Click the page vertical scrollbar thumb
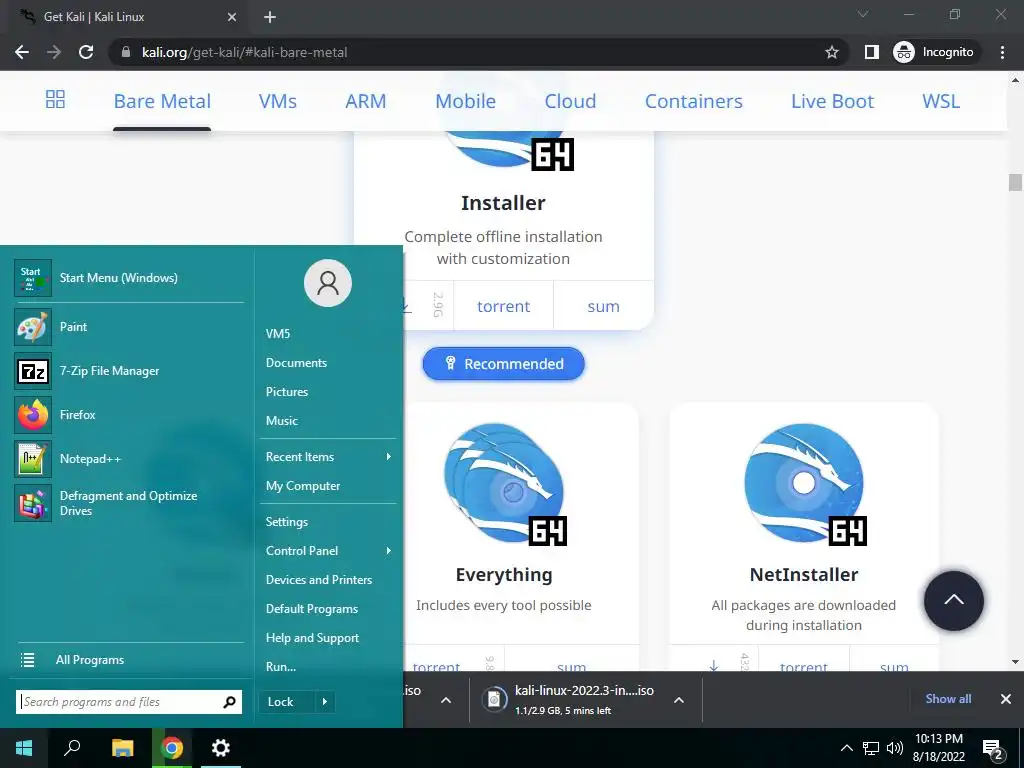This screenshot has width=1024, height=768. [1015, 182]
